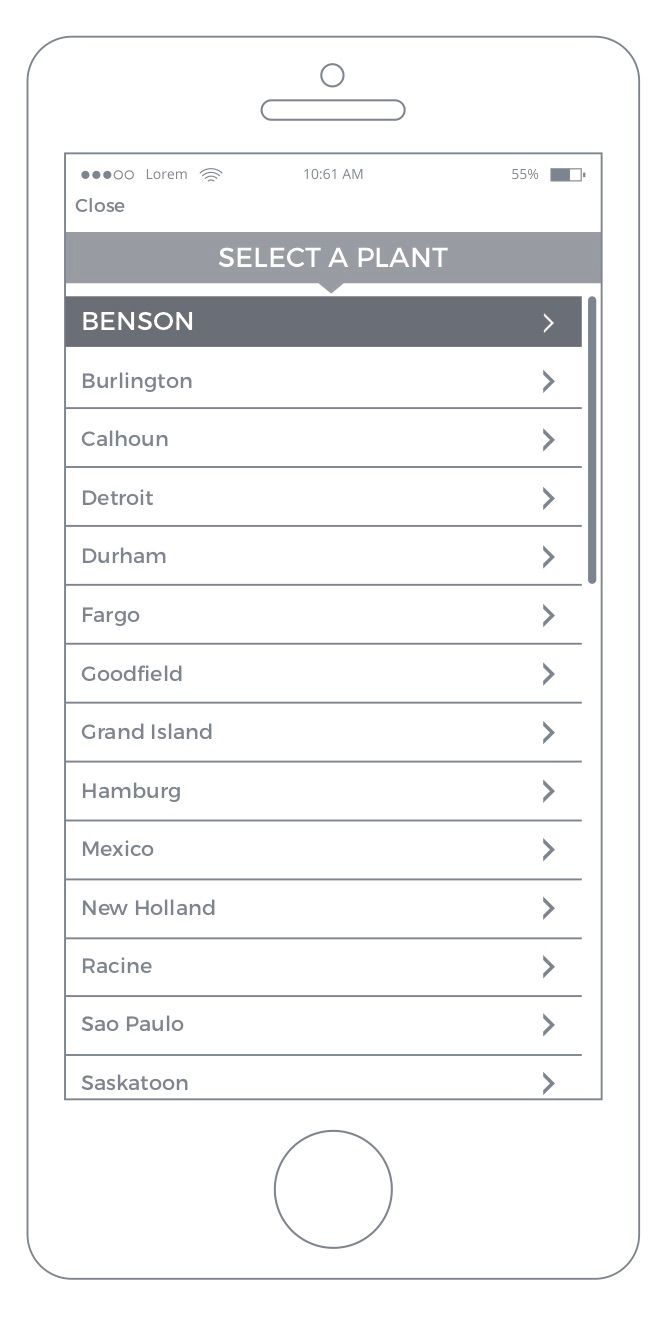The image size is (666, 1320).
Task: Tap the arrow icon next to Durham
Action: coord(548,556)
